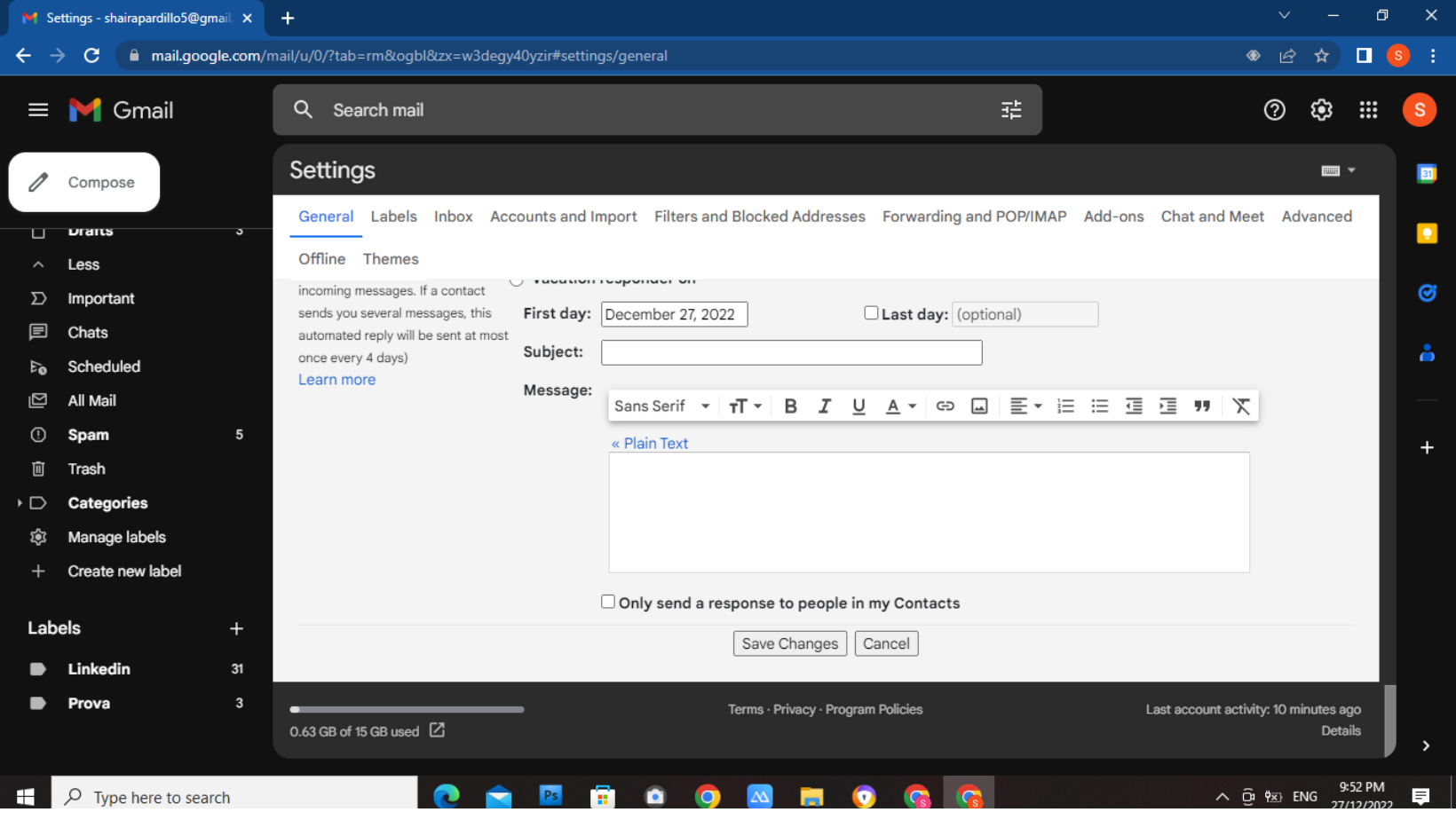Screen dimensions: 1456x820
Task: Click the First day date field
Action: point(674,314)
